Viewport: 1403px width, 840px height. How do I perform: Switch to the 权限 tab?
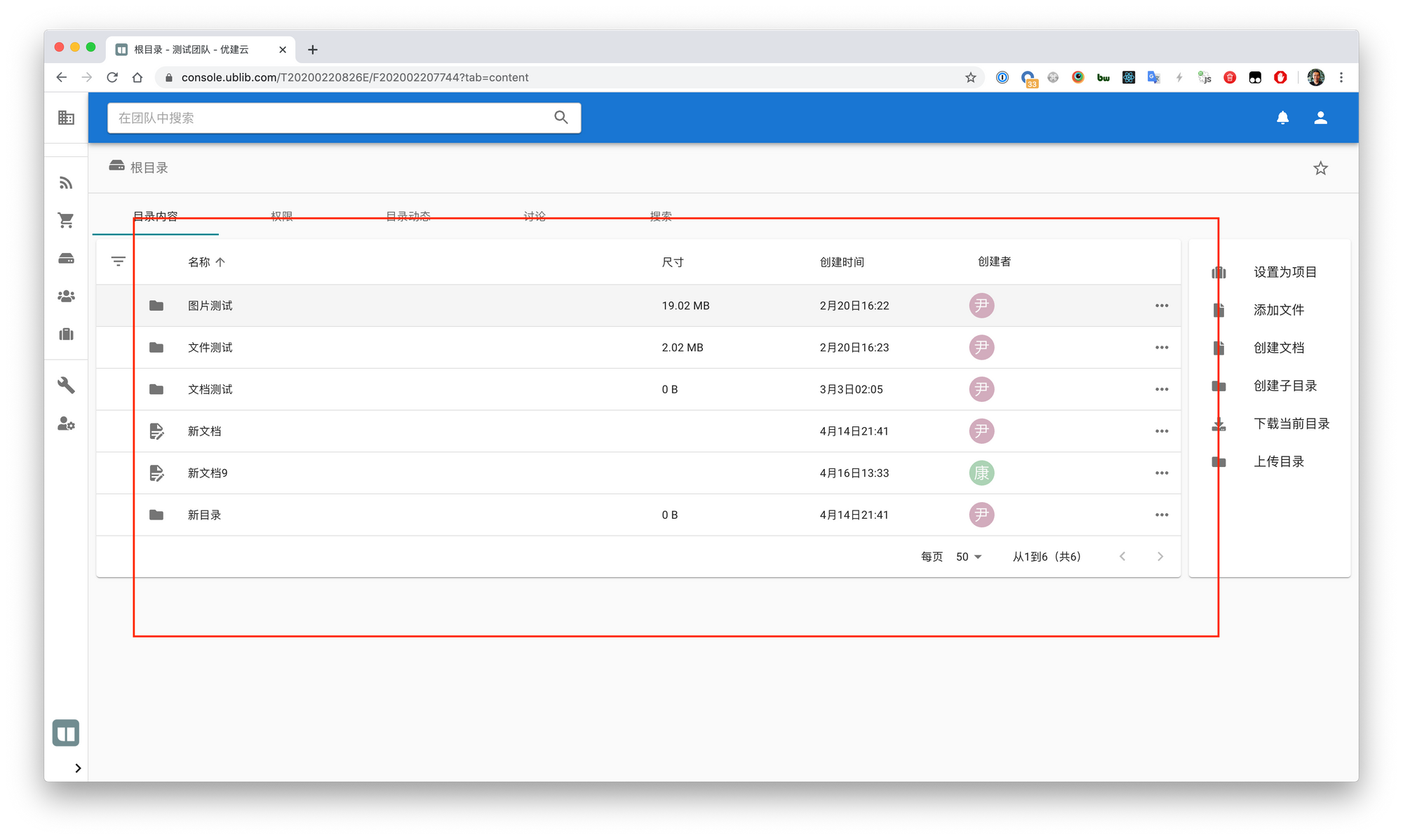click(x=281, y=216)
